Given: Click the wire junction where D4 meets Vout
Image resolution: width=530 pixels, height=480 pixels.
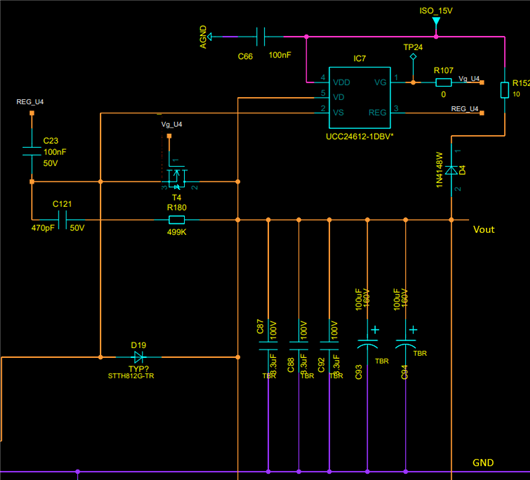Looking at the screenshot, I should tap(451, 220).
